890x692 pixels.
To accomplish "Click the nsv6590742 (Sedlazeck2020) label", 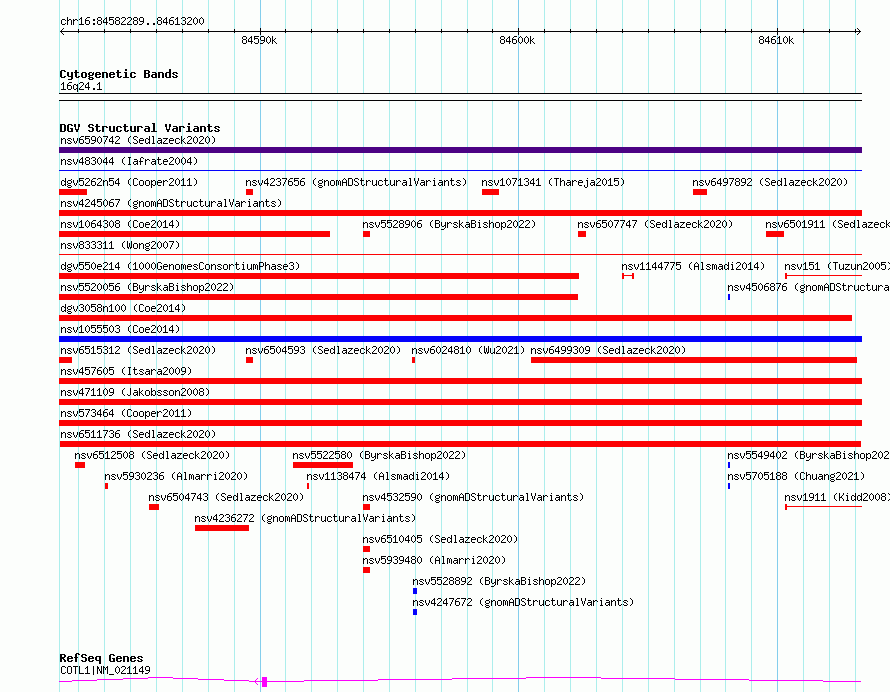I will 138,140.
